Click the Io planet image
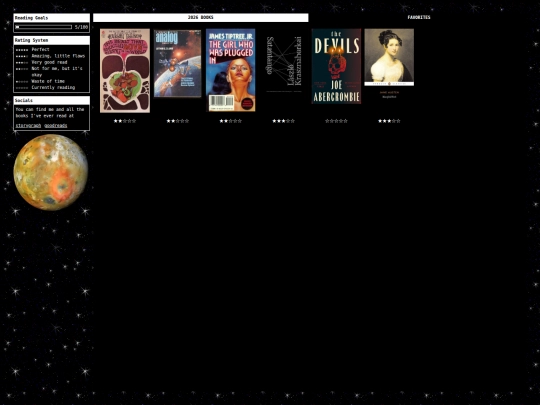 (x=51, y=172)
